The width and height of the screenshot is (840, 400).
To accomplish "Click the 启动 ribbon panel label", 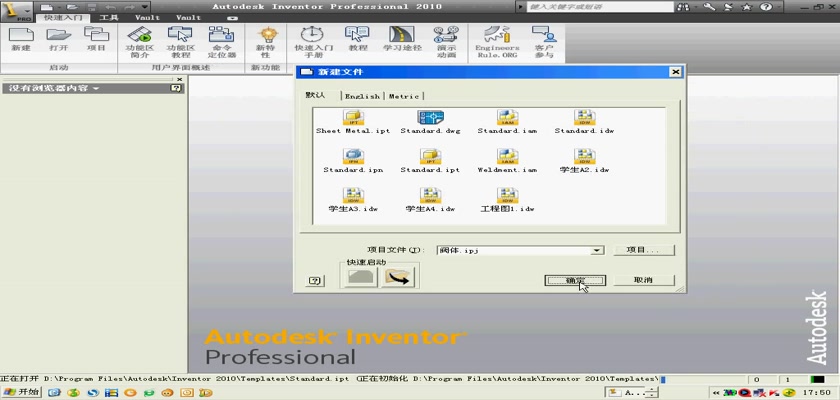I will (58, 68).
